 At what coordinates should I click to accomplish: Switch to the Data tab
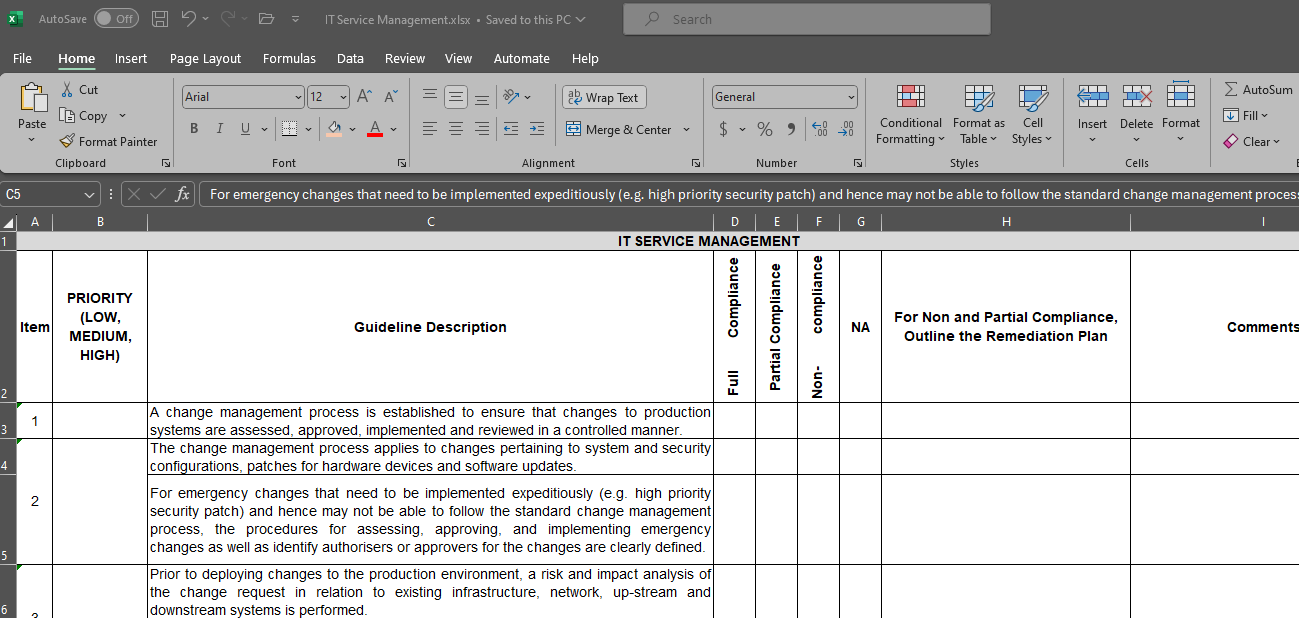point(350,58)
